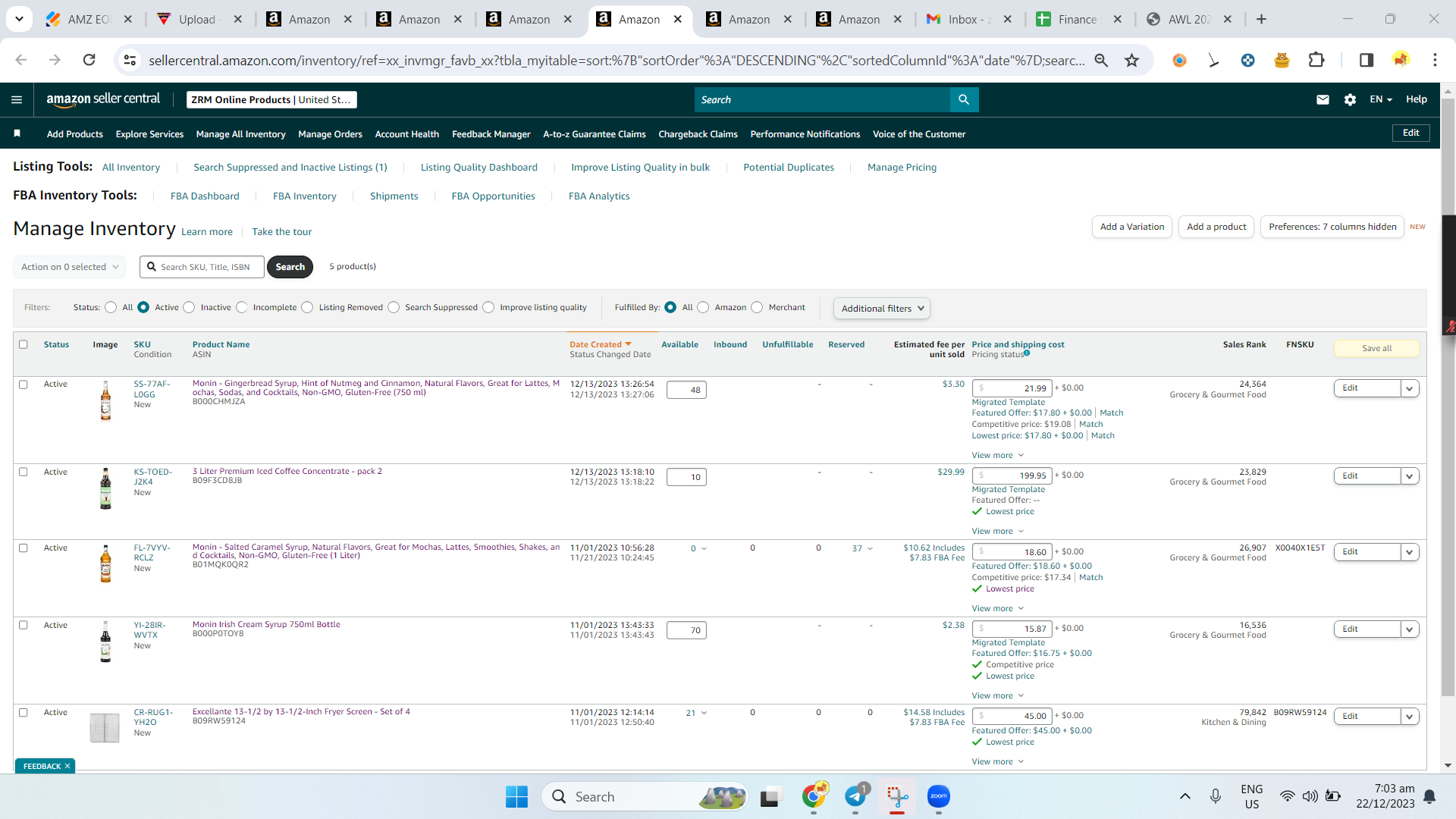Open the Manage Pricing link
The image size is (1456, 819).
click(902, 167)
